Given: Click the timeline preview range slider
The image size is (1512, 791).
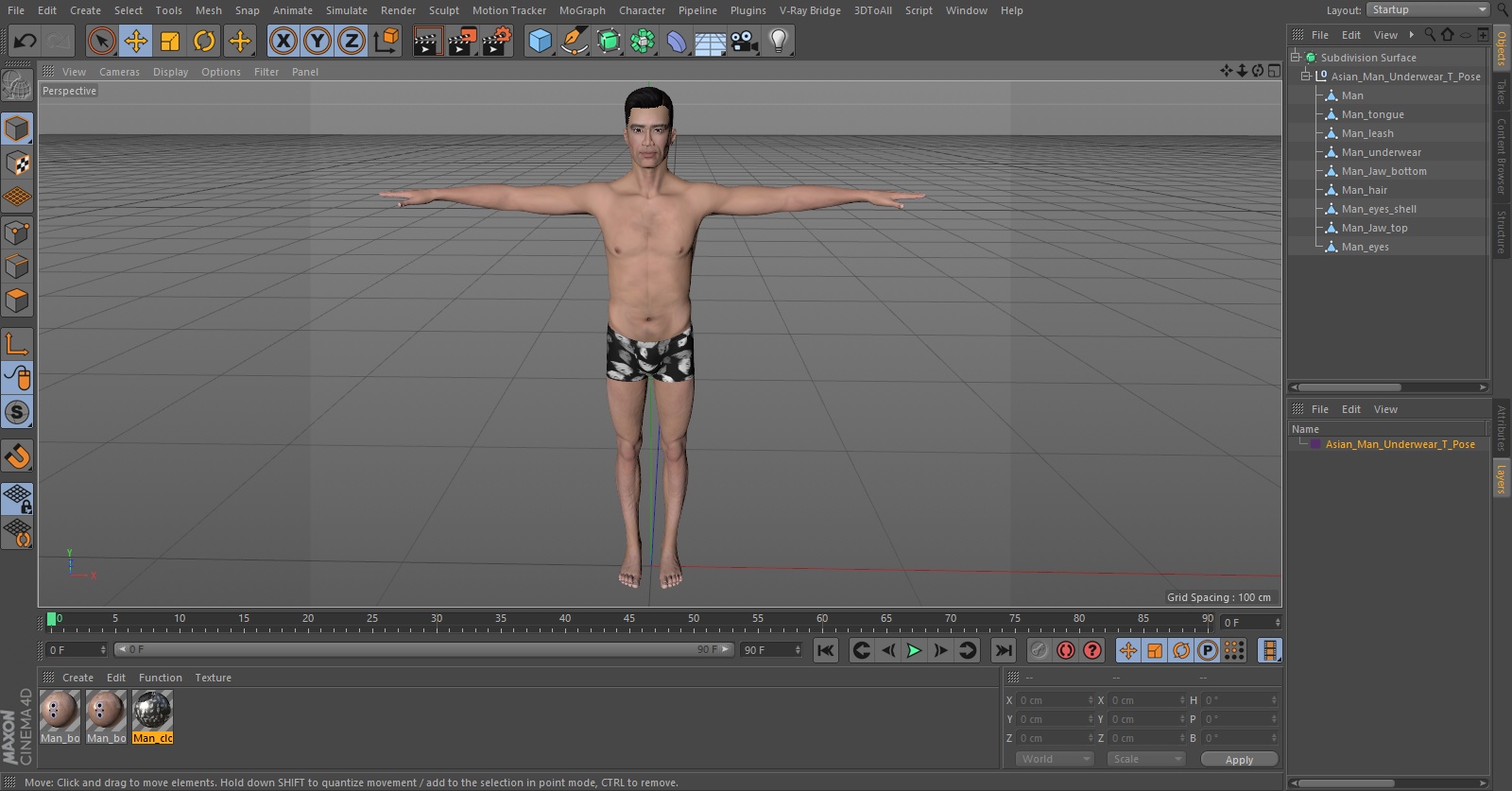Looking at the screenshot, I should (424, 649).
